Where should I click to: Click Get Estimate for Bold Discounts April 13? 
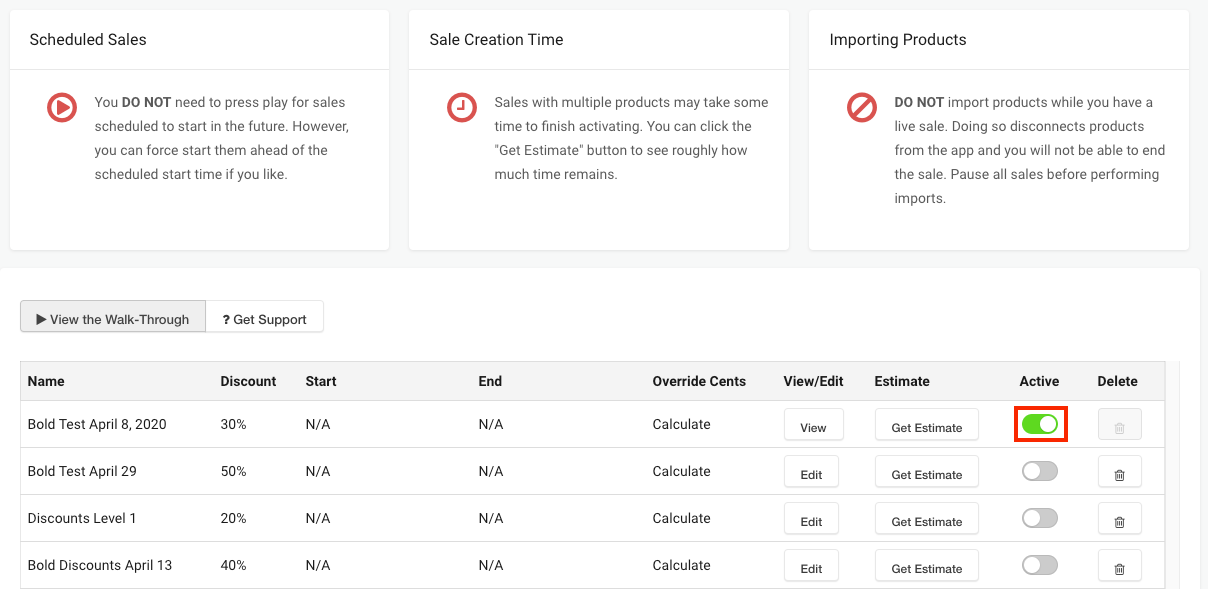926,566
